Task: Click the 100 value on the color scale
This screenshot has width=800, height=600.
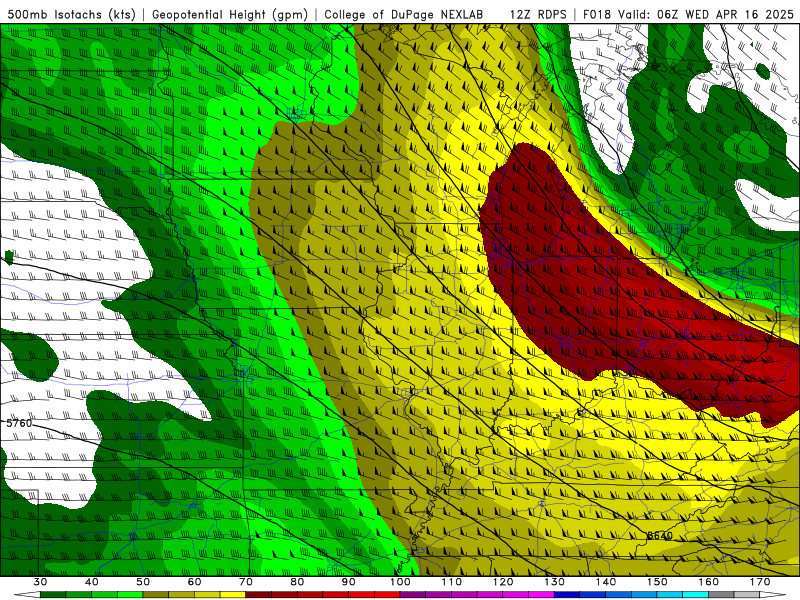Action: tap(400, 582)
